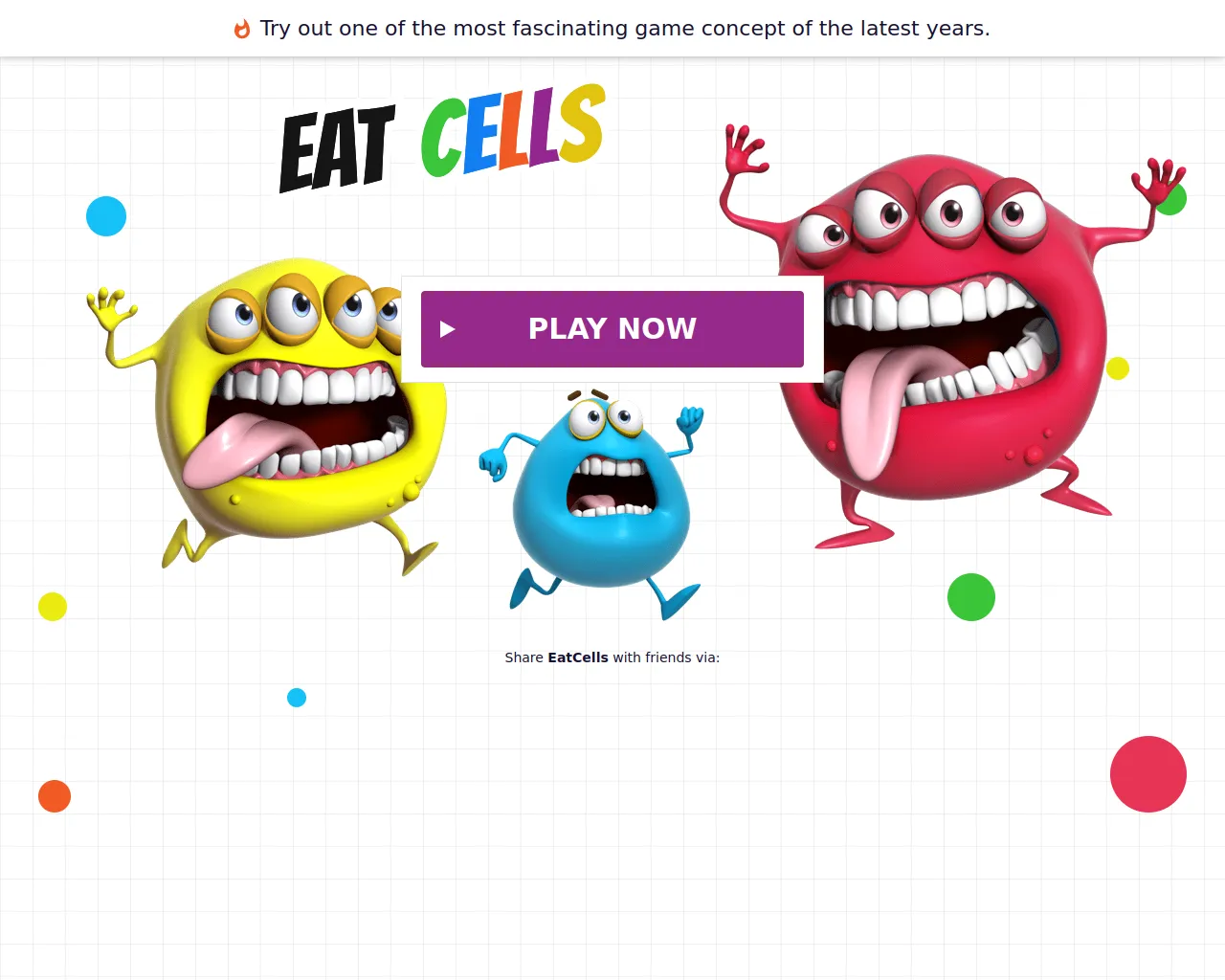Click the black EAT logo word
Image resolution: width=1225 pixels, height=980 pixels.
[x=337, y=148]
